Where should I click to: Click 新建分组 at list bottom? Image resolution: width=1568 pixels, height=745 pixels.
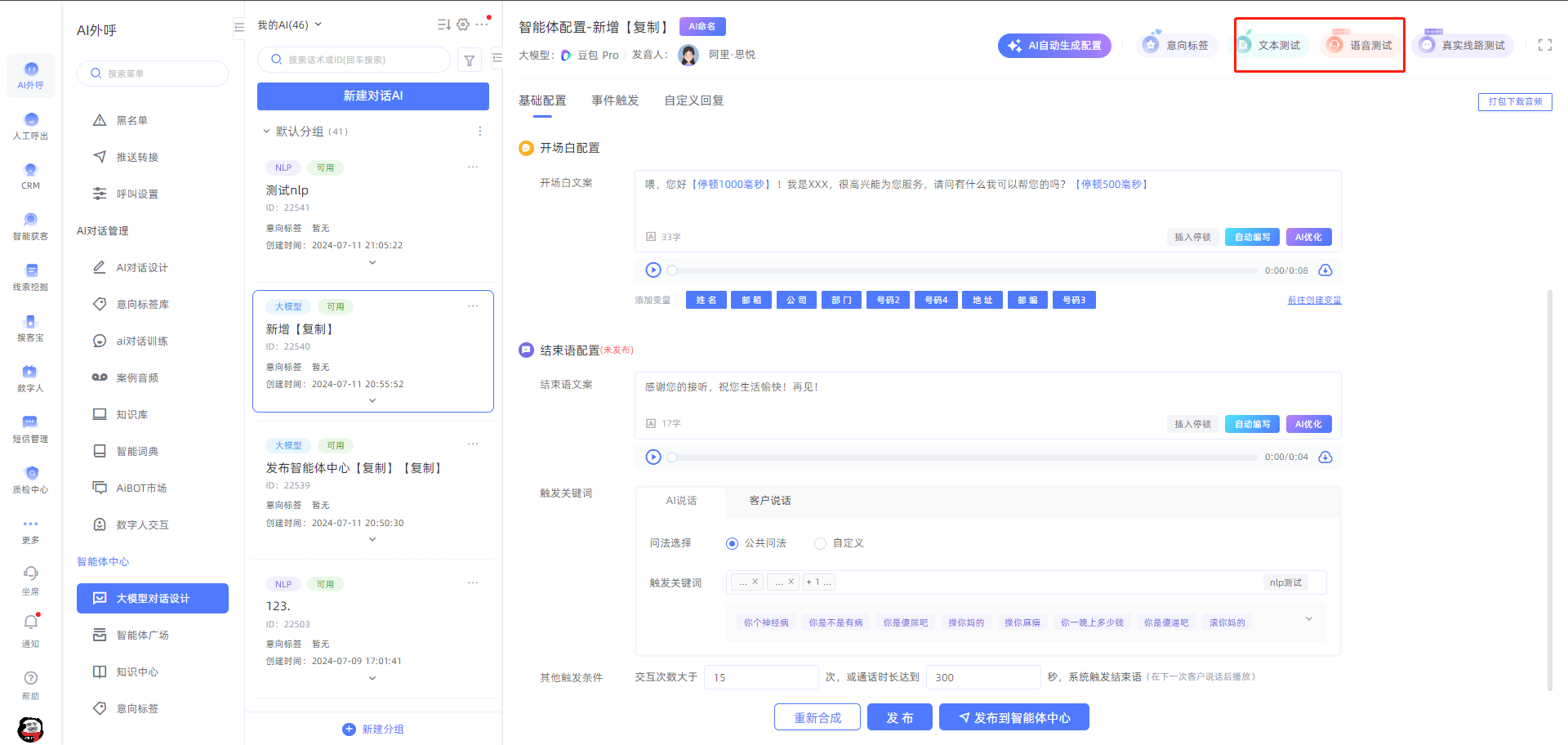click(373, 729)
